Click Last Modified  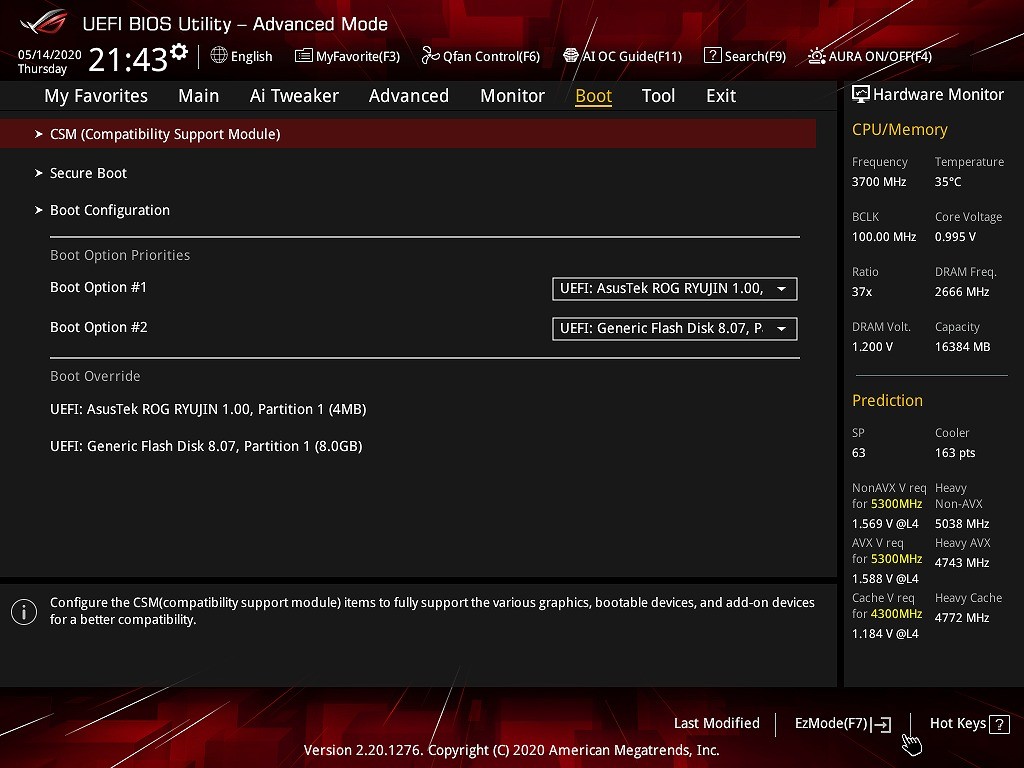click(716, 724)
